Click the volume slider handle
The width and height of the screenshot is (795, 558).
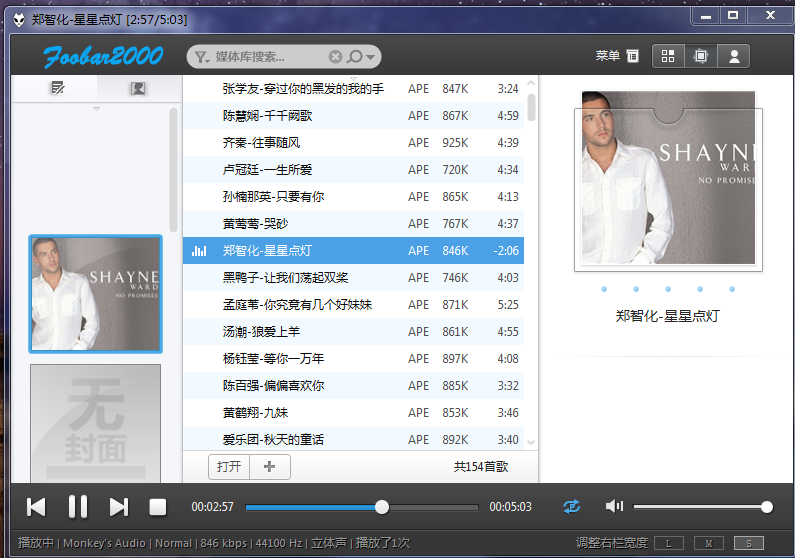pyautogui.click(x=767, y=507)
